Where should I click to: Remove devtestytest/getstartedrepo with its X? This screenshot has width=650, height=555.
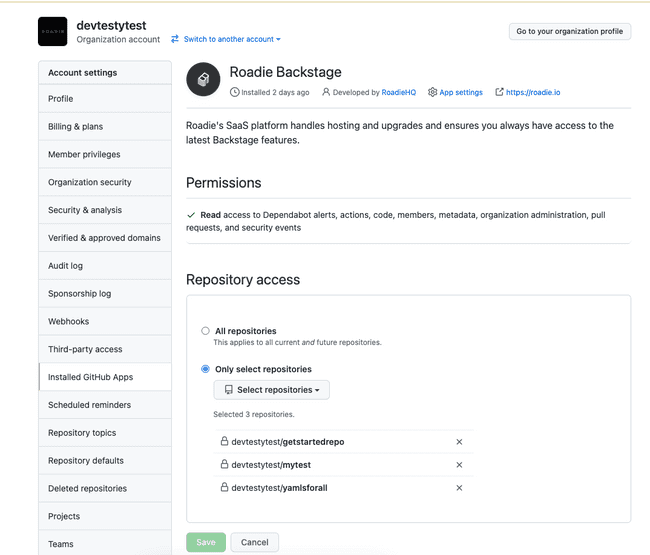(x=459, y=442)
